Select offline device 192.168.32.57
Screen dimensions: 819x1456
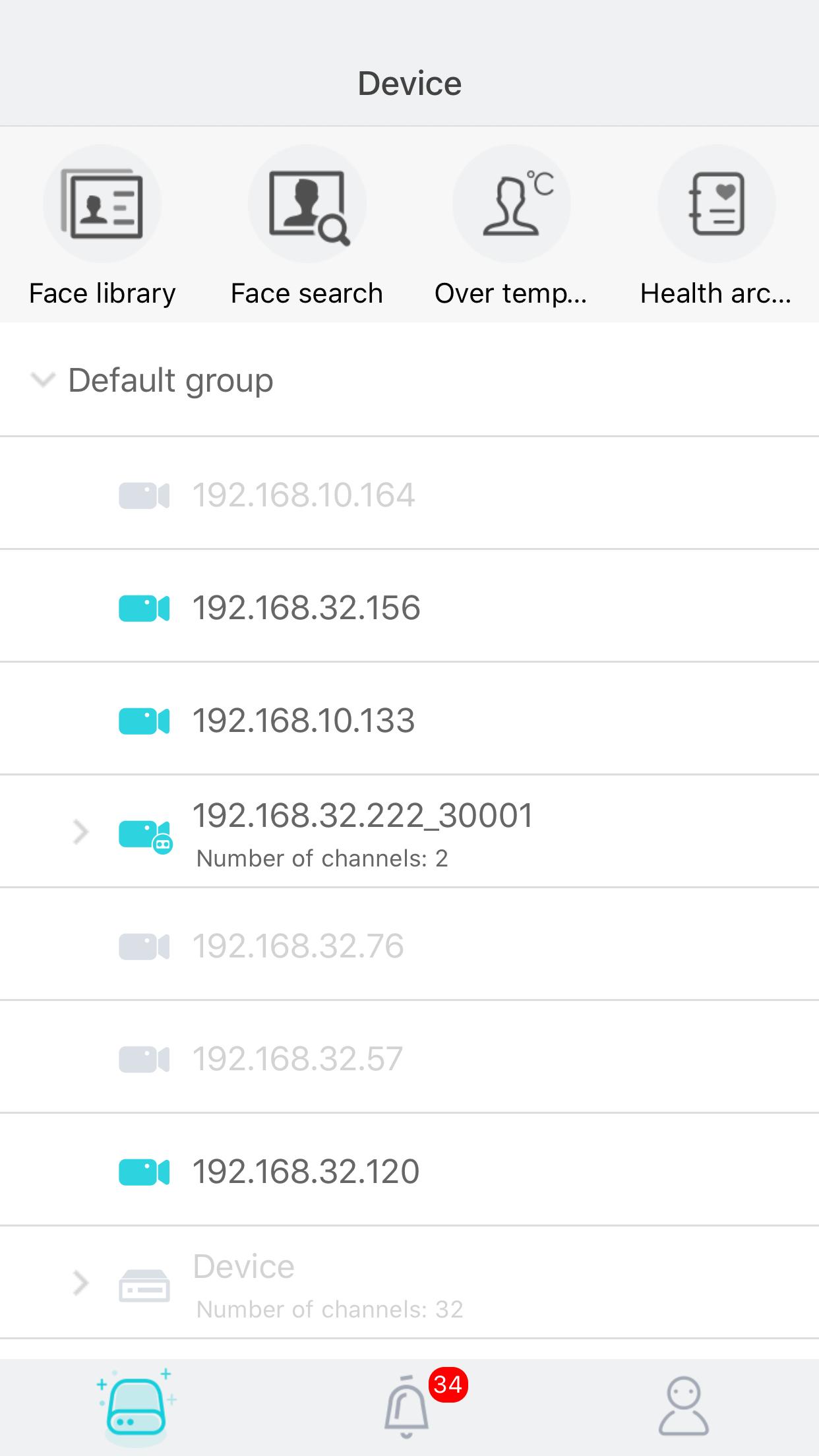(409, 1058)
